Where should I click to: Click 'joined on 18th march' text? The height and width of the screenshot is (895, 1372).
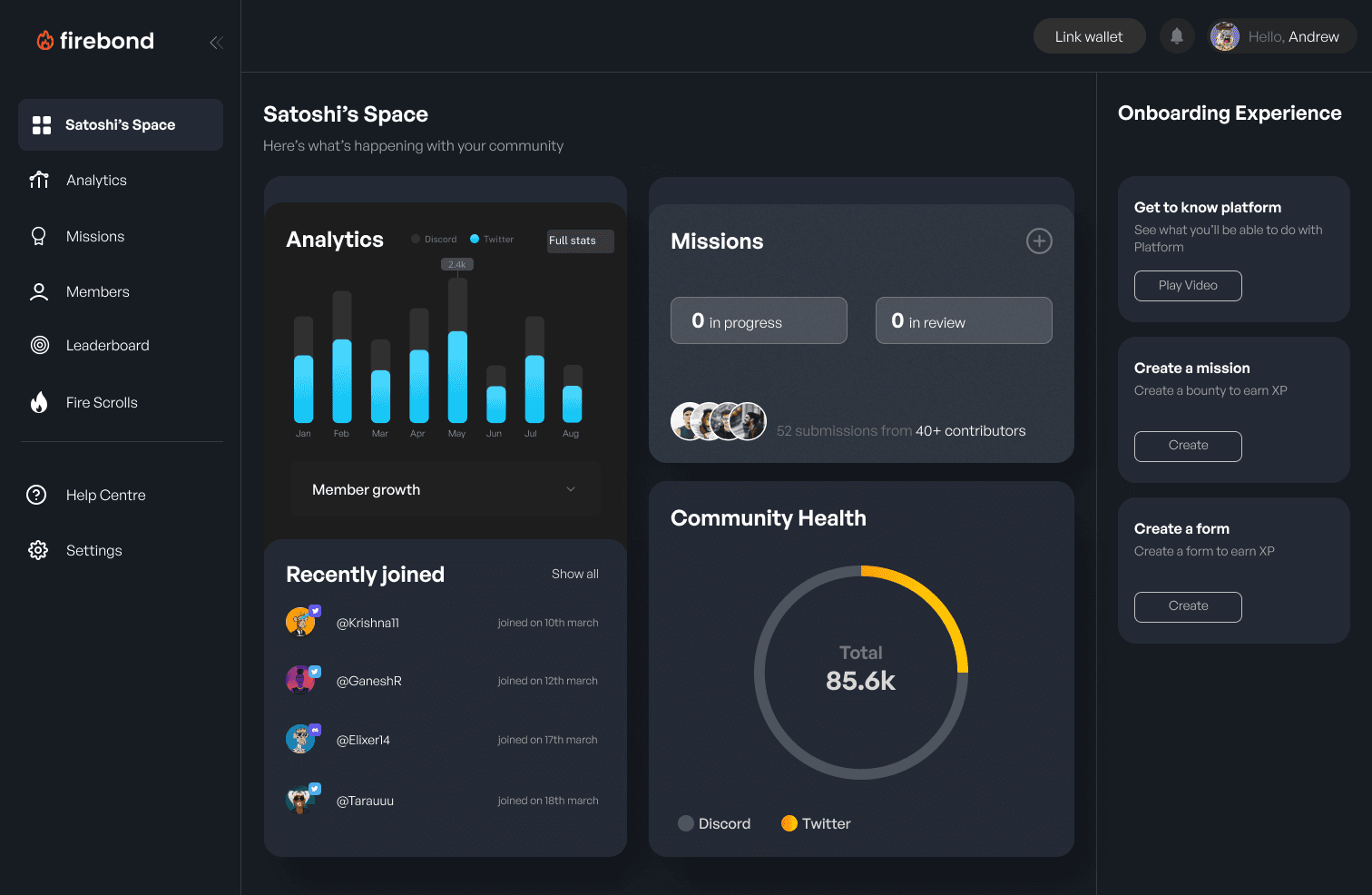548,801
